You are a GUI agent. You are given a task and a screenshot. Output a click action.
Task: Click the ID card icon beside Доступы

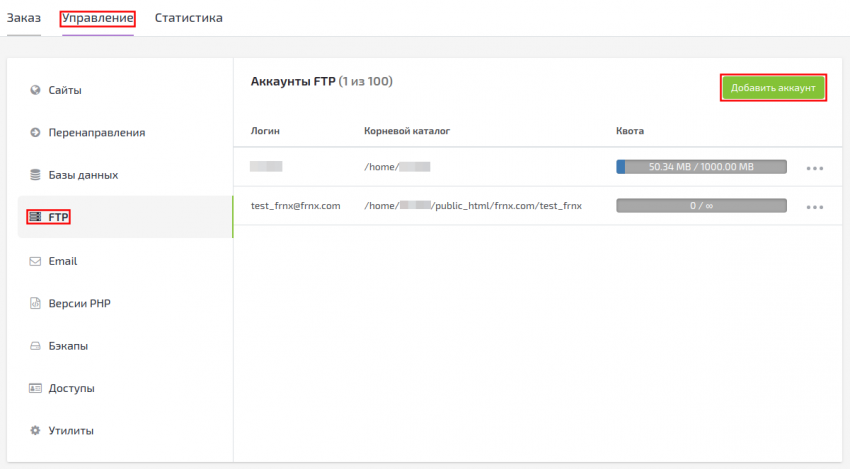coord(35,388)
